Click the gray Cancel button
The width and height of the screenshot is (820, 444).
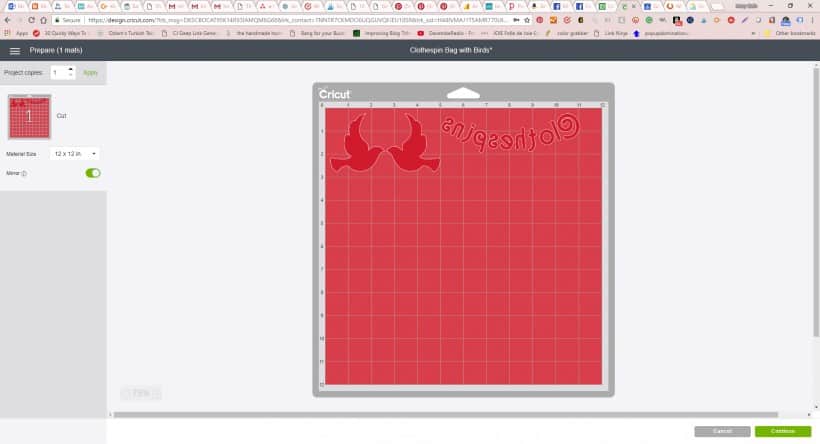(x=722, y=431)
